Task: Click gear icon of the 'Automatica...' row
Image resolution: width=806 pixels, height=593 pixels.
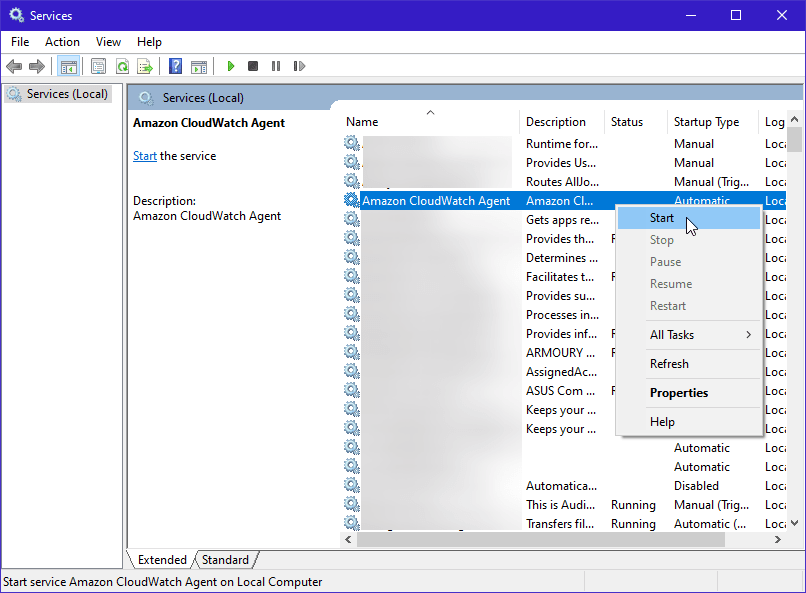Action: tap(352, 486)
